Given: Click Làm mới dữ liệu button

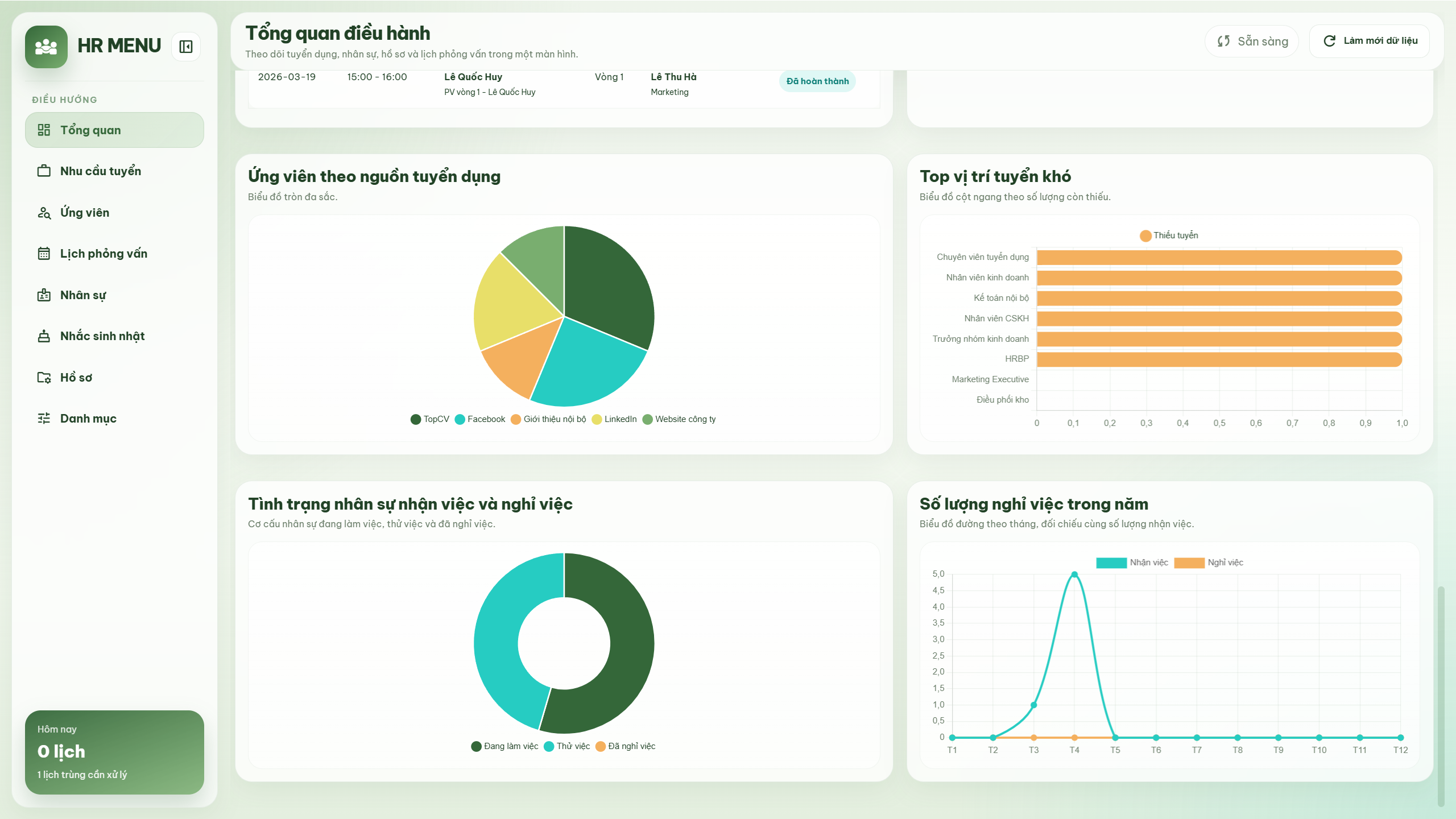Looking at the screenshot, I should point(1369,41).
